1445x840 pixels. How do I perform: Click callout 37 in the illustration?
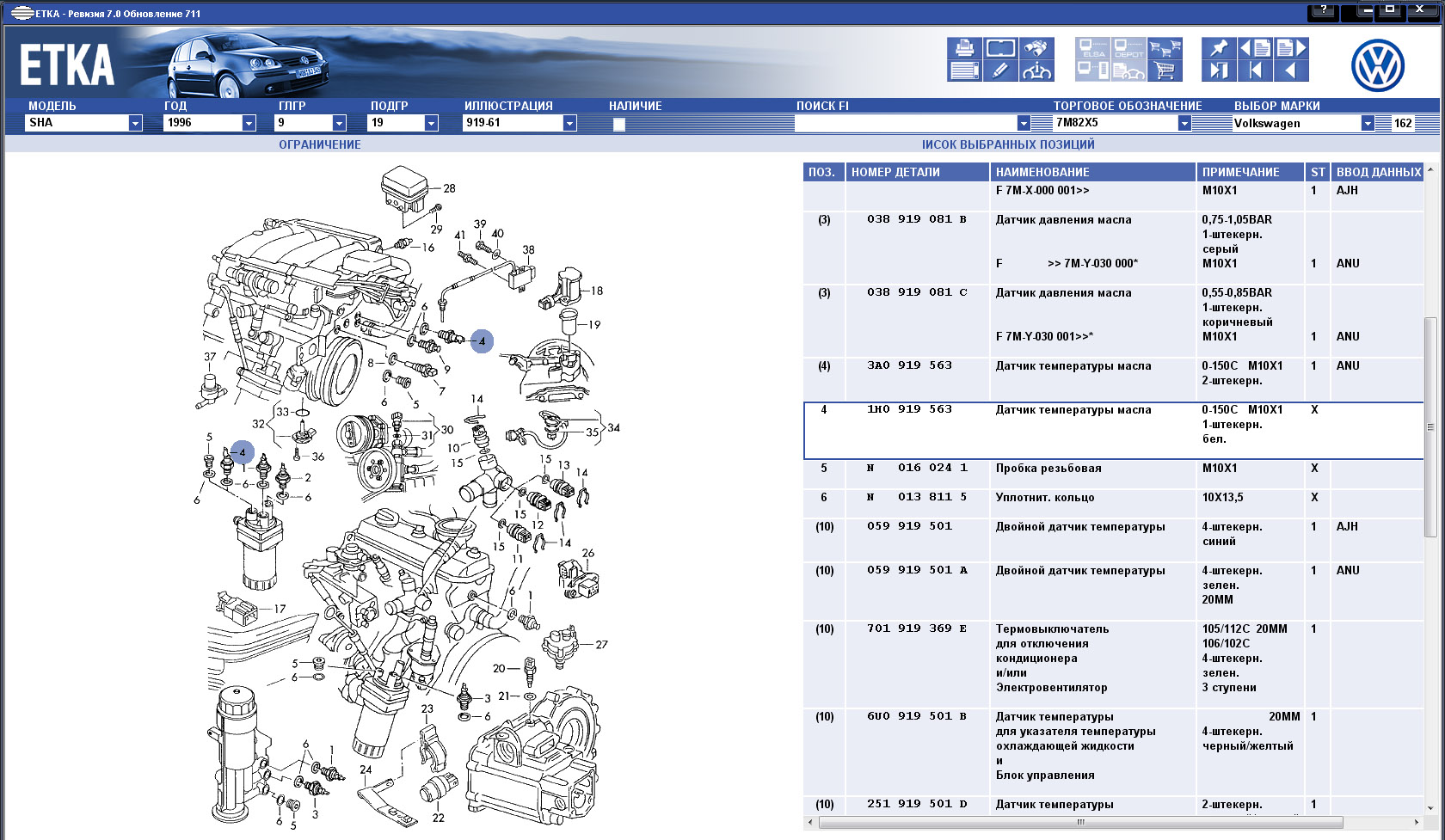coord(210,356)
